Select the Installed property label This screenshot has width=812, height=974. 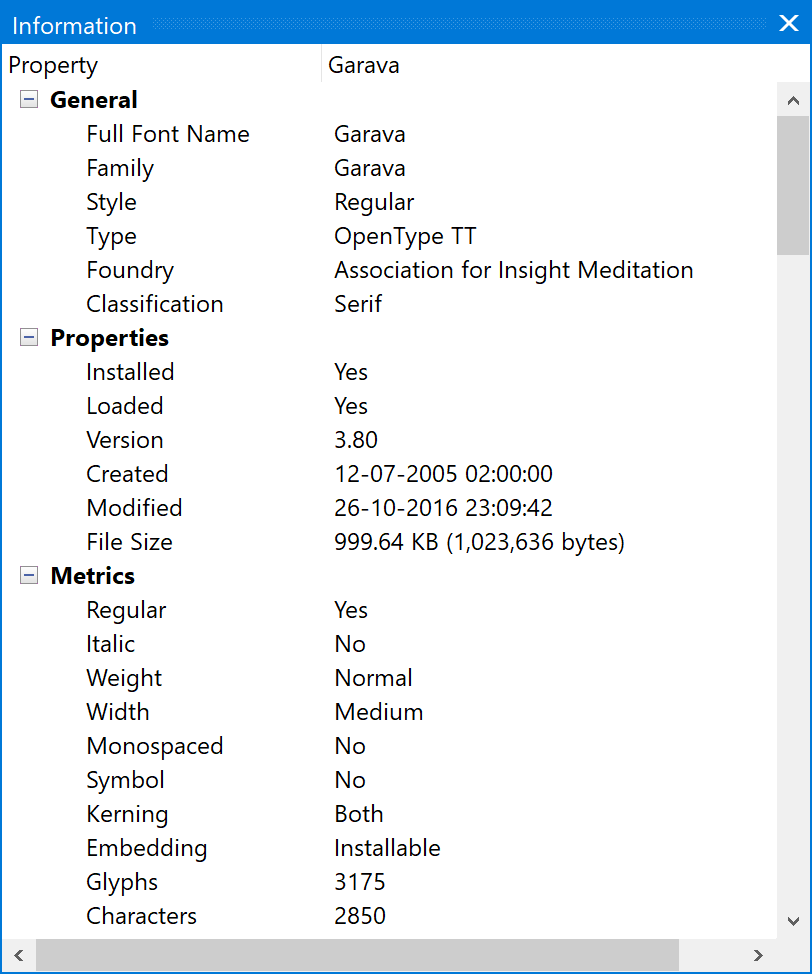(130, 372)
